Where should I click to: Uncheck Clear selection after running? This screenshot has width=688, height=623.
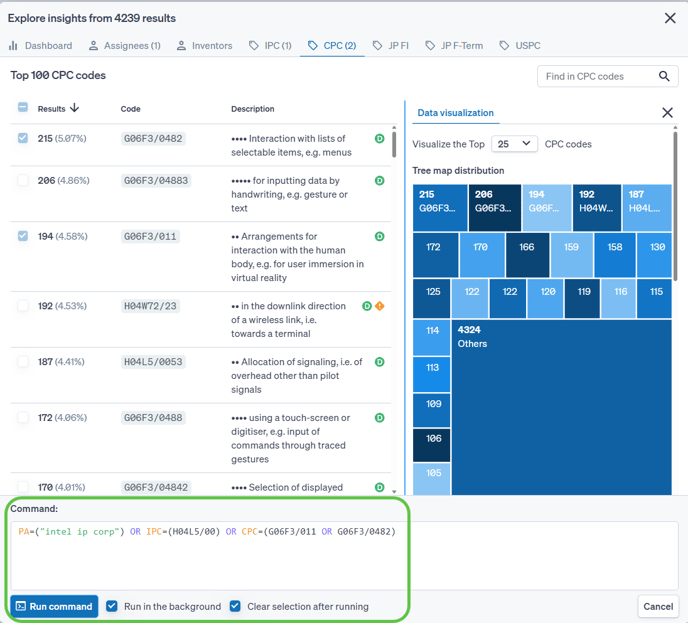[x=235, y=606]
